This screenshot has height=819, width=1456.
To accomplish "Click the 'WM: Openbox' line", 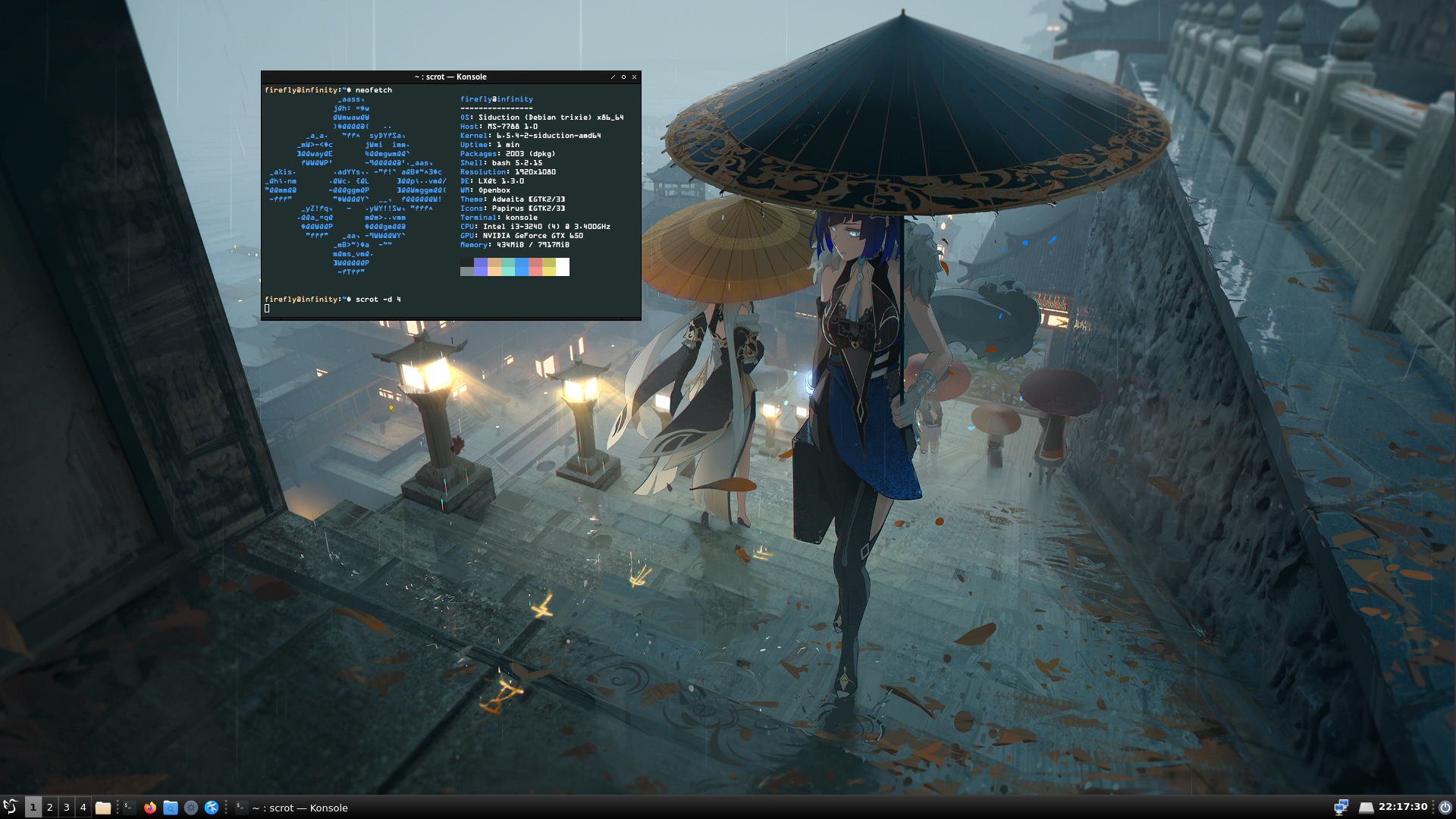I will point(485,190).
